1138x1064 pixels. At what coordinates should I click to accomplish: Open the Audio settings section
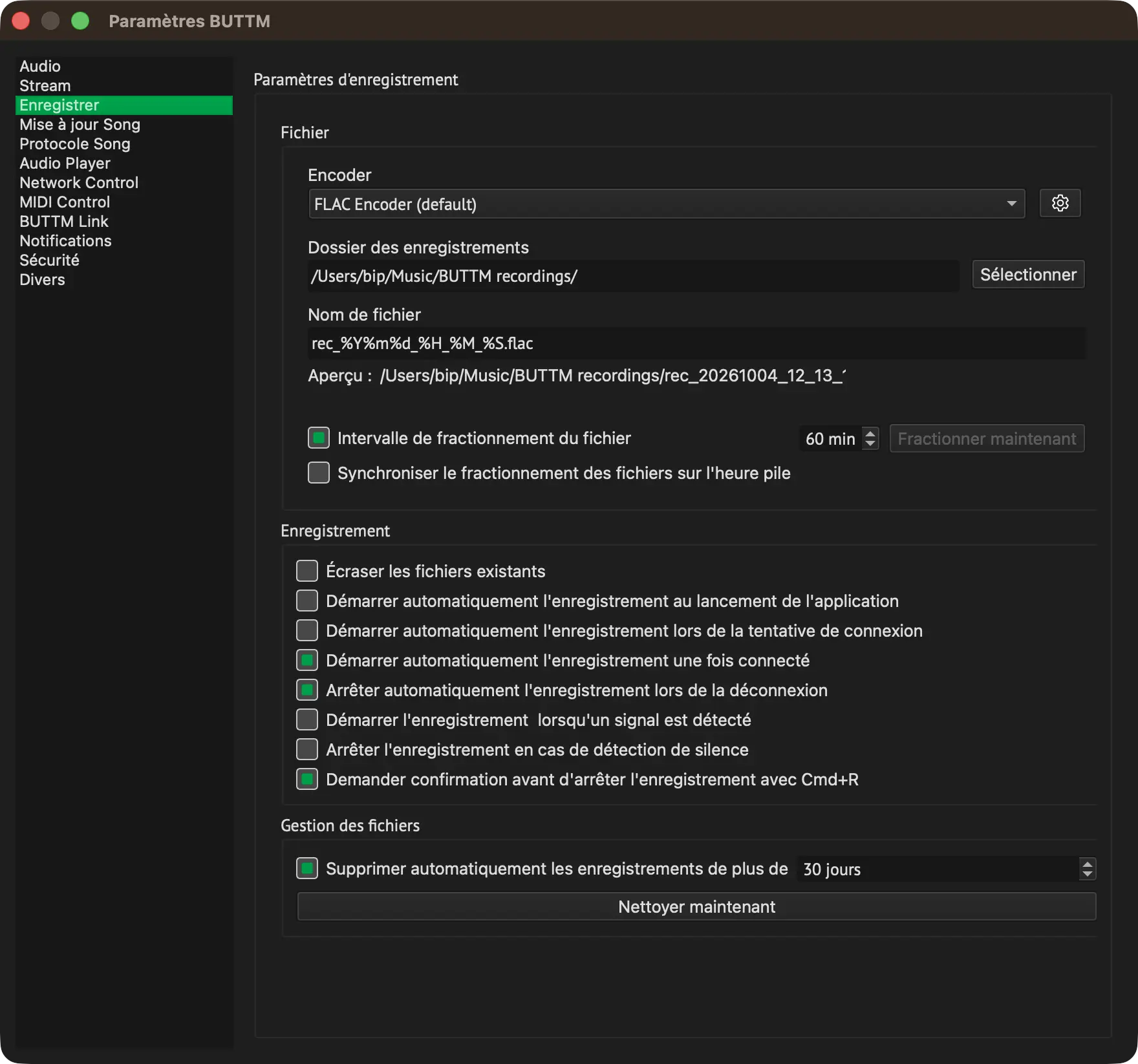coord(123,67)
